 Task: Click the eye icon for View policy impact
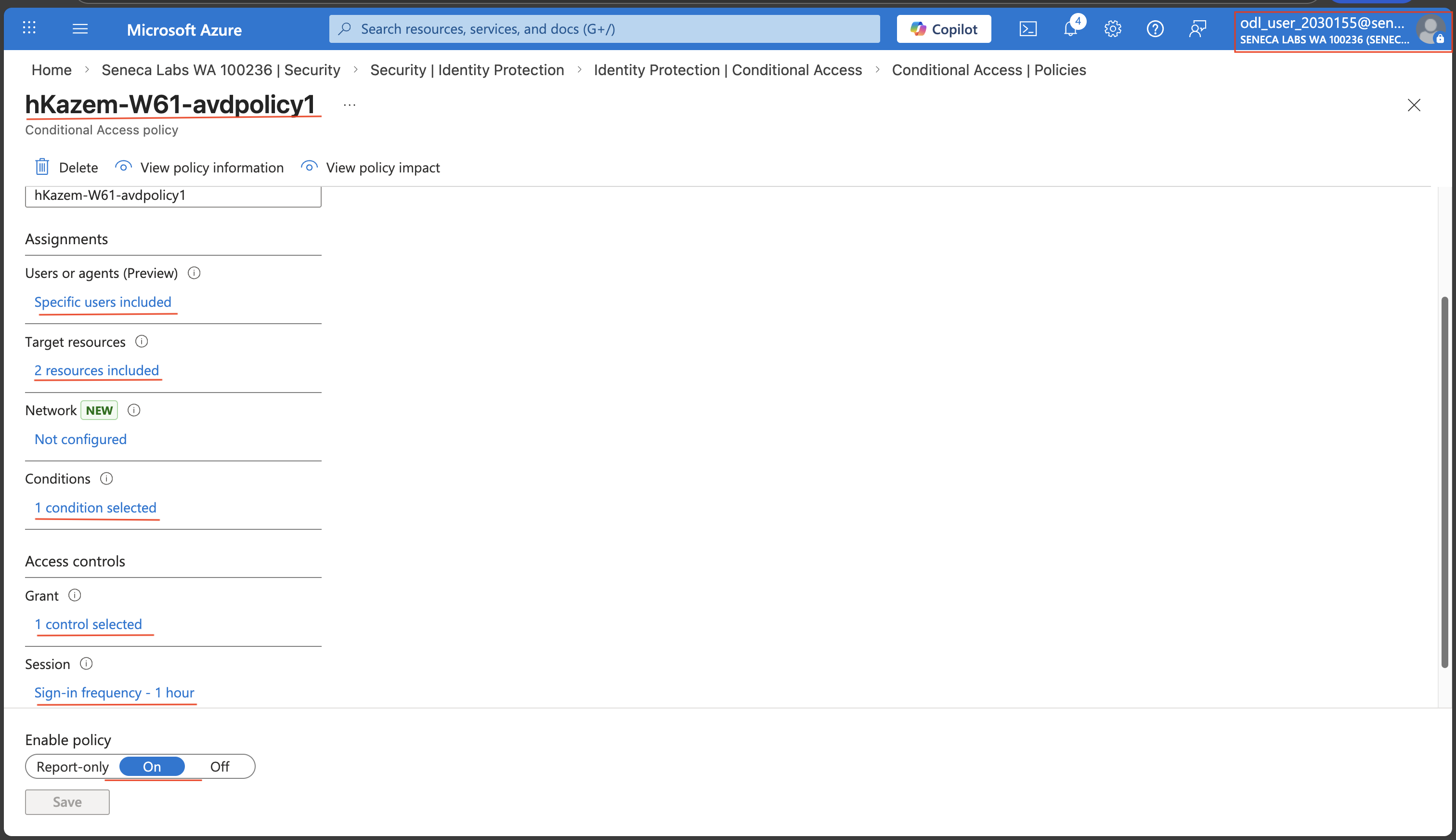(x=309, y=167)
